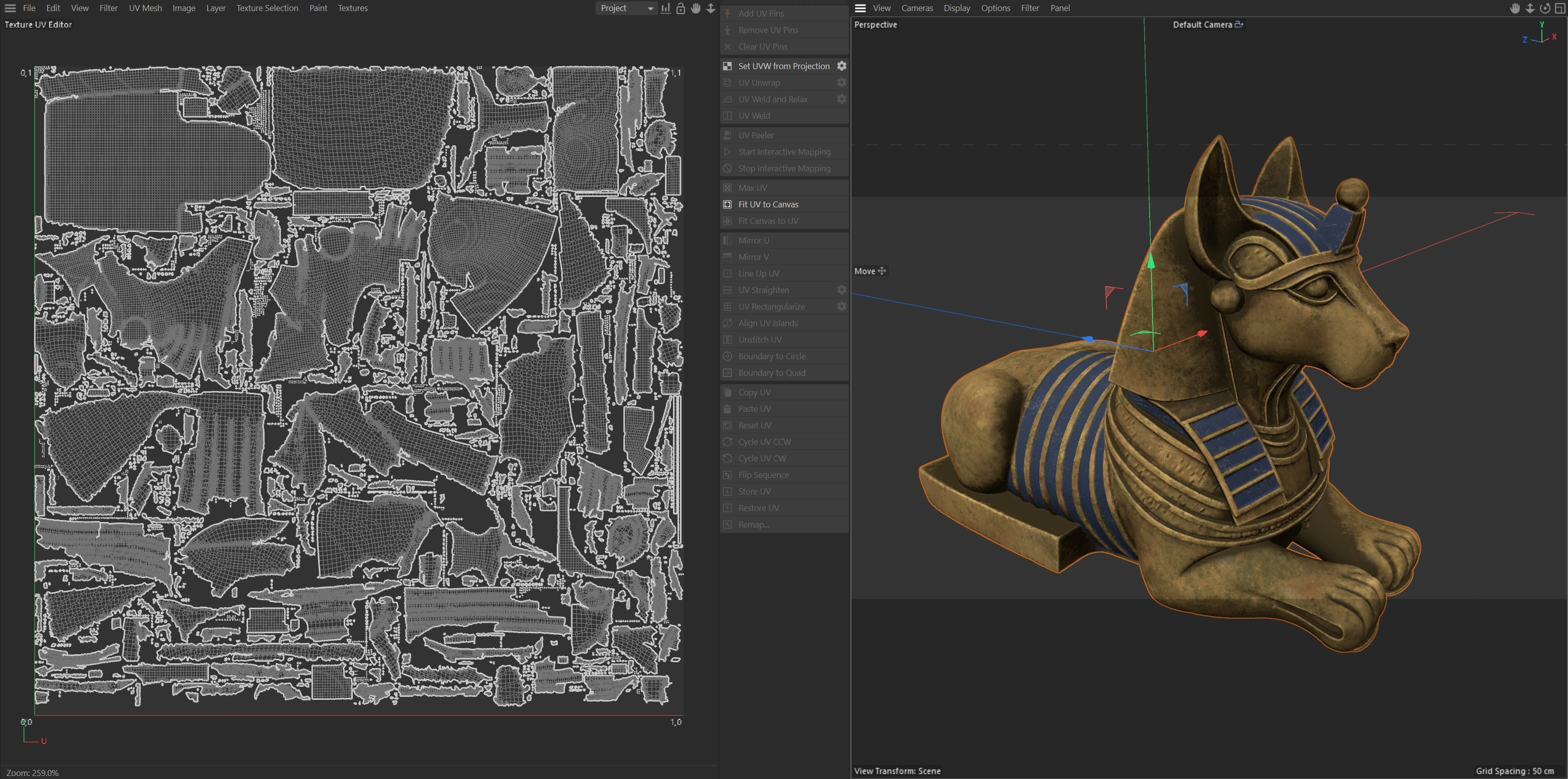Screen dimensions: 1568x779
Task: Open the Project dropdown
Action: 626,8
